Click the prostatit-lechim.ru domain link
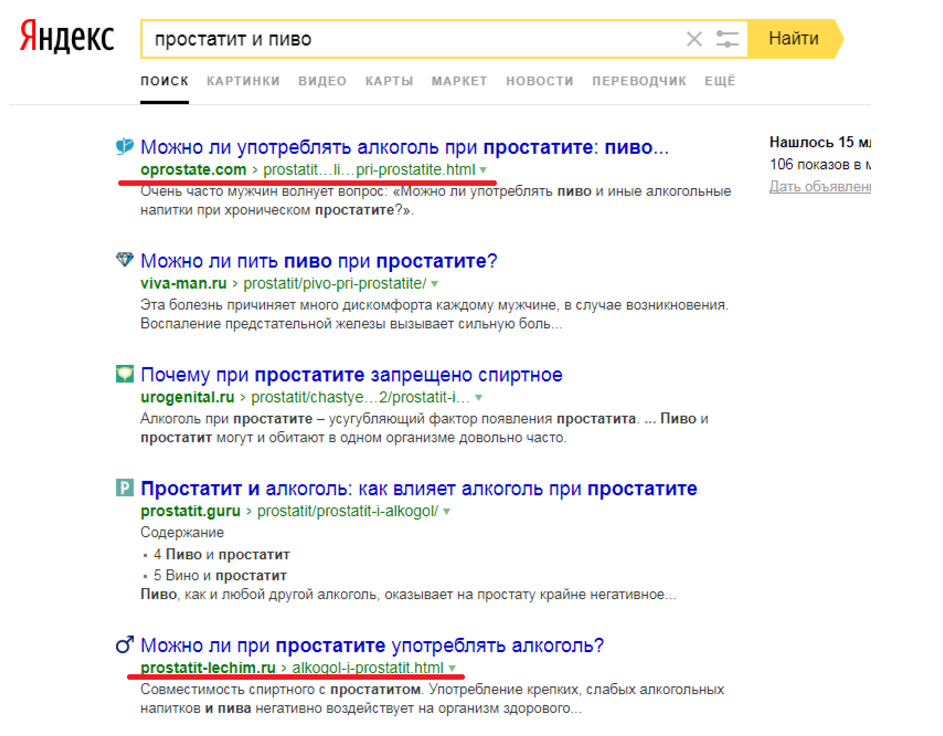The image size is (943, 736). [208, 667]
